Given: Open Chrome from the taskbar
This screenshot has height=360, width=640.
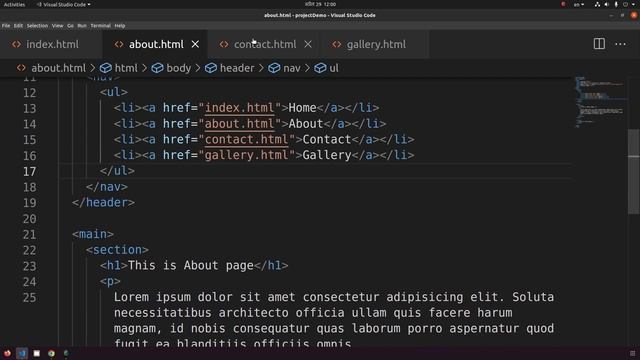Looking at the screenshot, I should click(51, 353).
